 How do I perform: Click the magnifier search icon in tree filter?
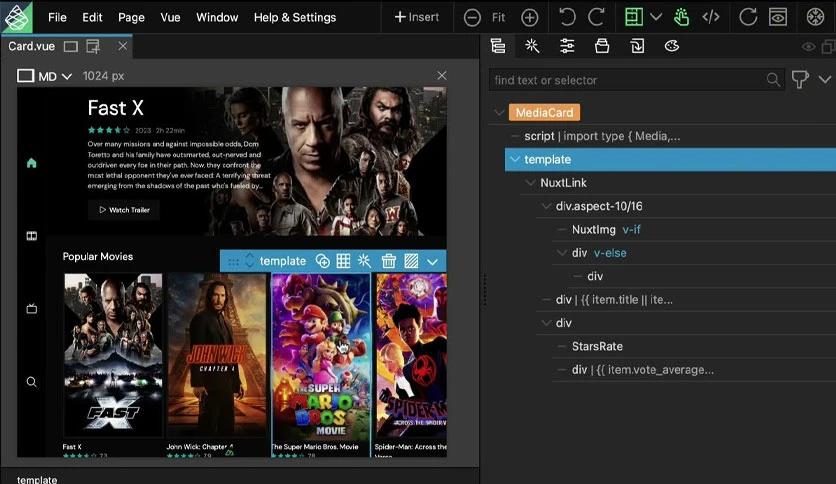tap(773, 80)
